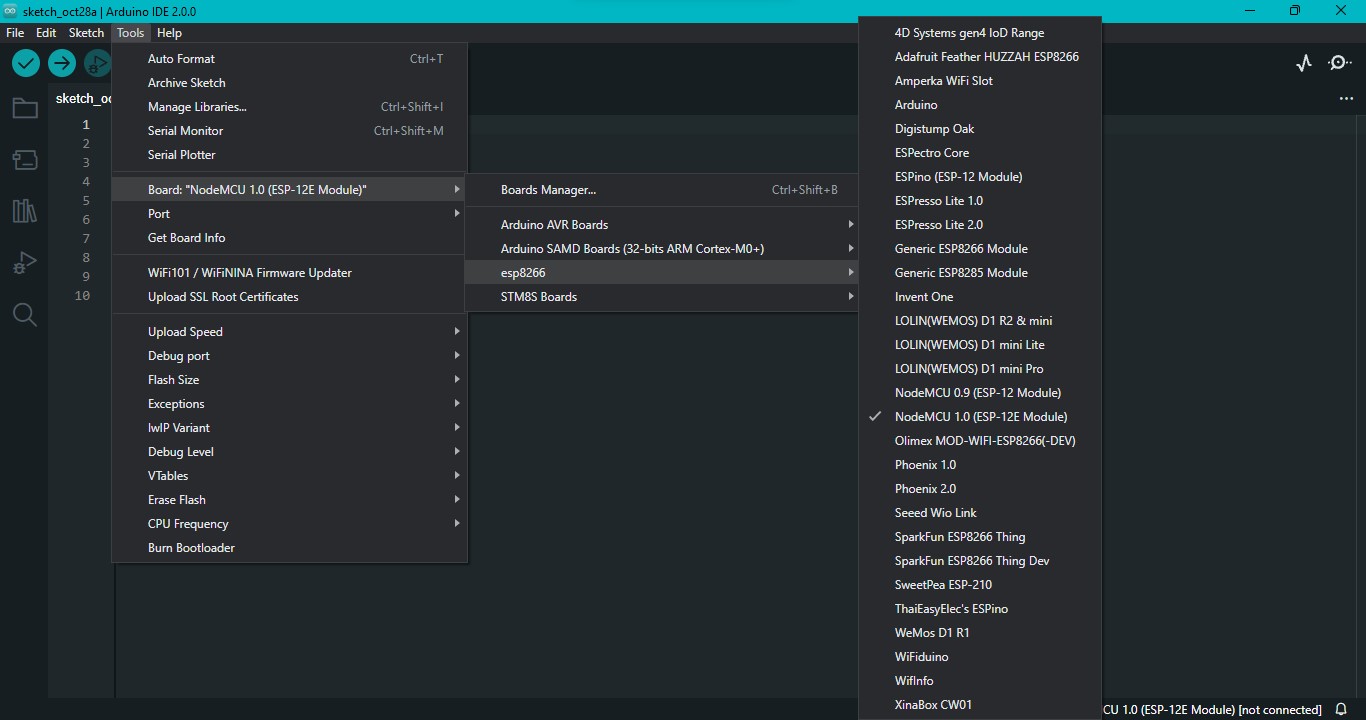Select SparkFun ESP8266 Thing Dev board
This screenshot has width=1366, height=720.
click(980, 561)
